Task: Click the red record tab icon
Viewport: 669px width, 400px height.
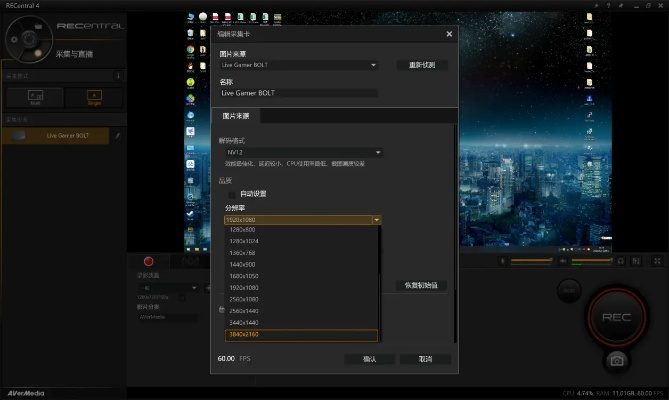Action: click(148, 261)
